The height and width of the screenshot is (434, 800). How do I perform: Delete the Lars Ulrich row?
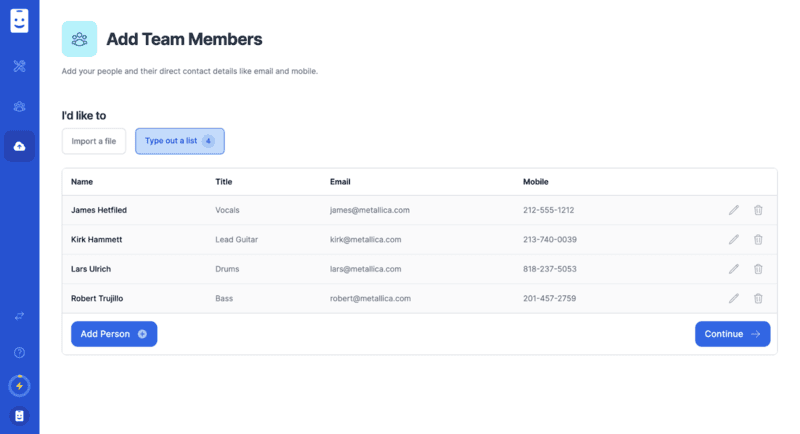coord(758,269)
